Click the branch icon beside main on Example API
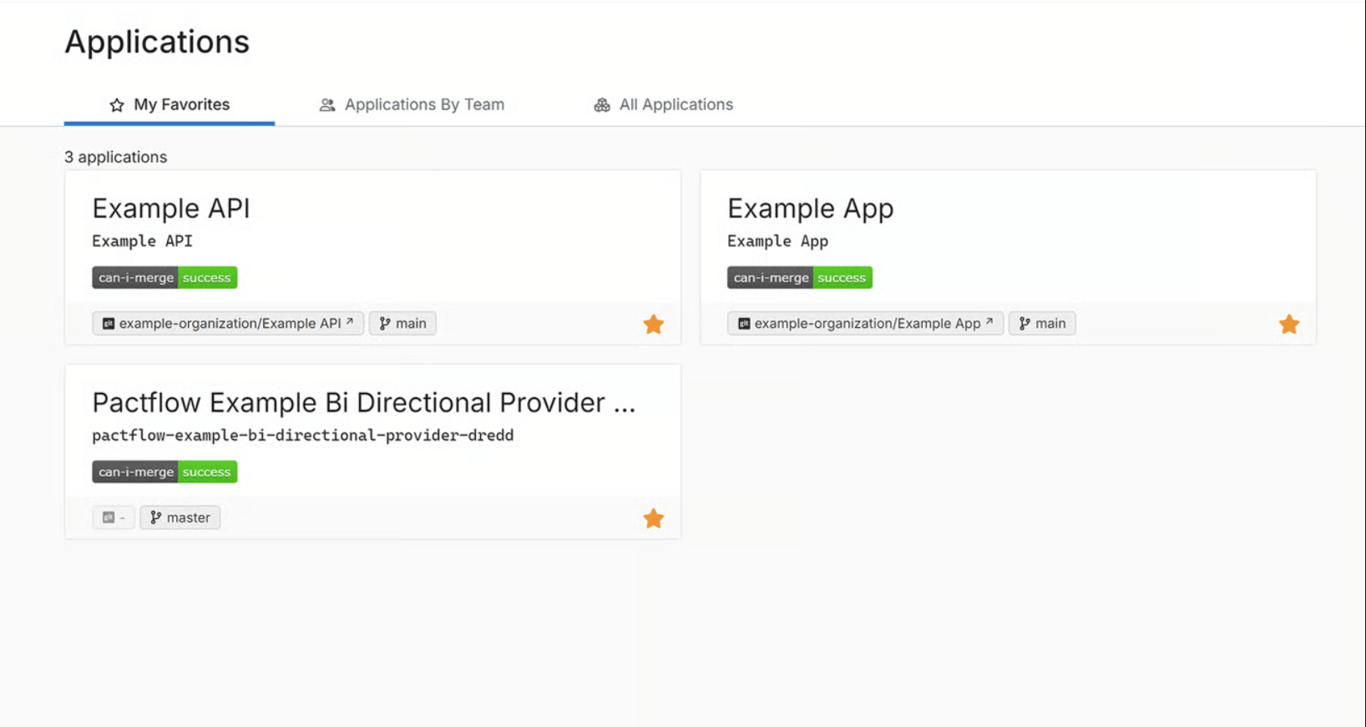Image resolution: width=1366 pixels, height=727 pixels. click(x=385, y=323)
